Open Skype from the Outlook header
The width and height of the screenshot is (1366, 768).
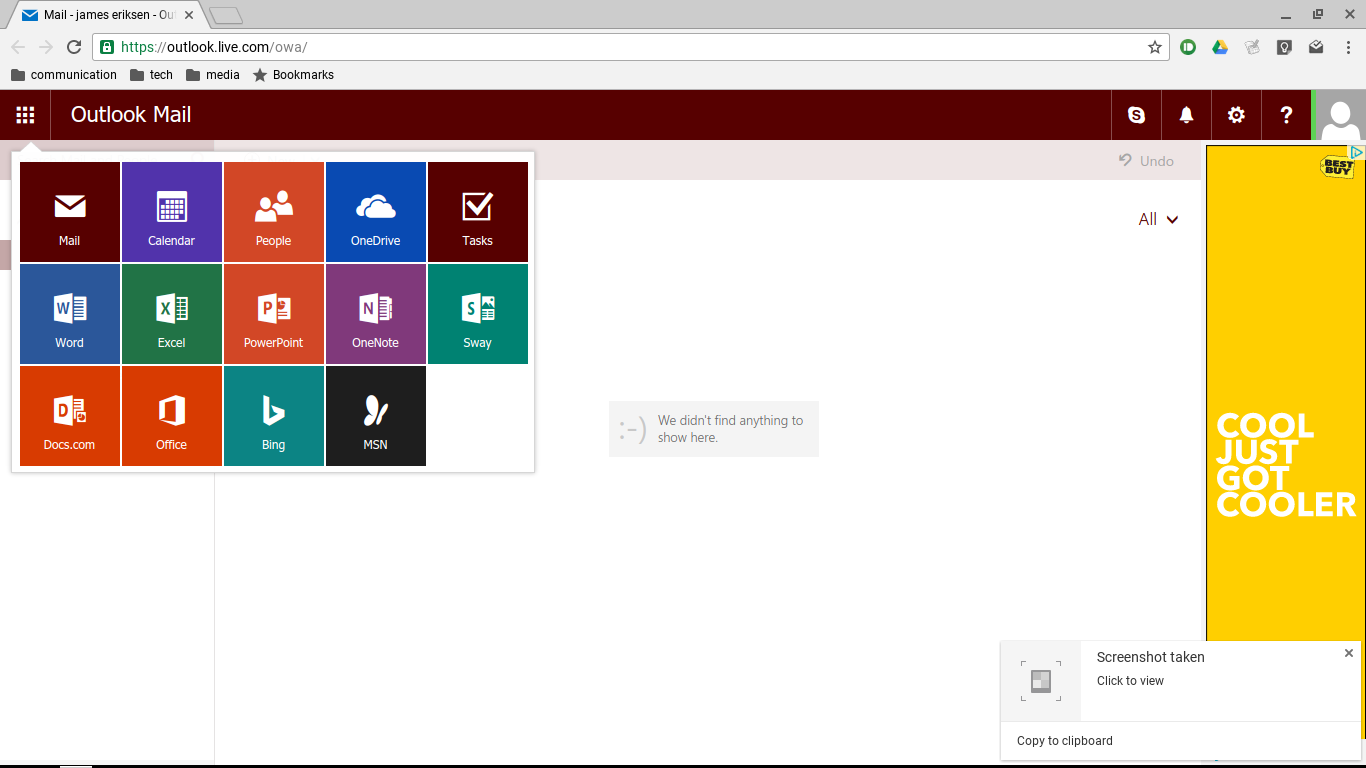[1136, 115]
